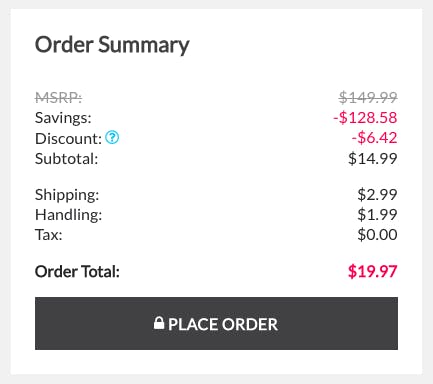Click the -$128.58 savings amount
Screen dimensions: 433x384
coord(365,118)
